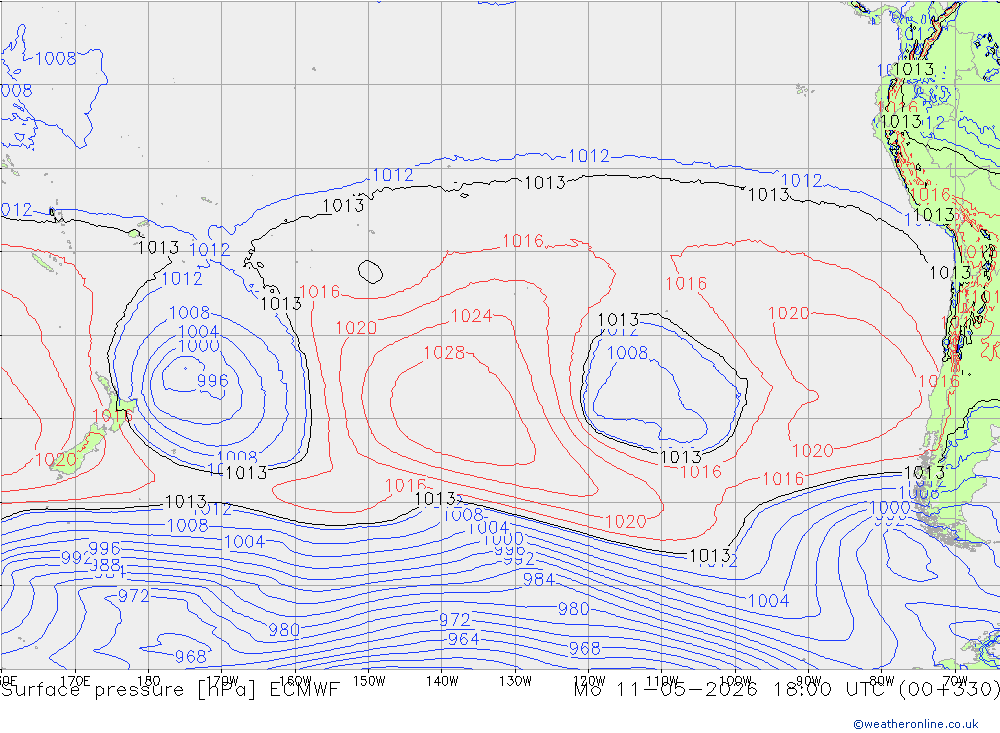Click the 160W longitude label

[295, 681]
